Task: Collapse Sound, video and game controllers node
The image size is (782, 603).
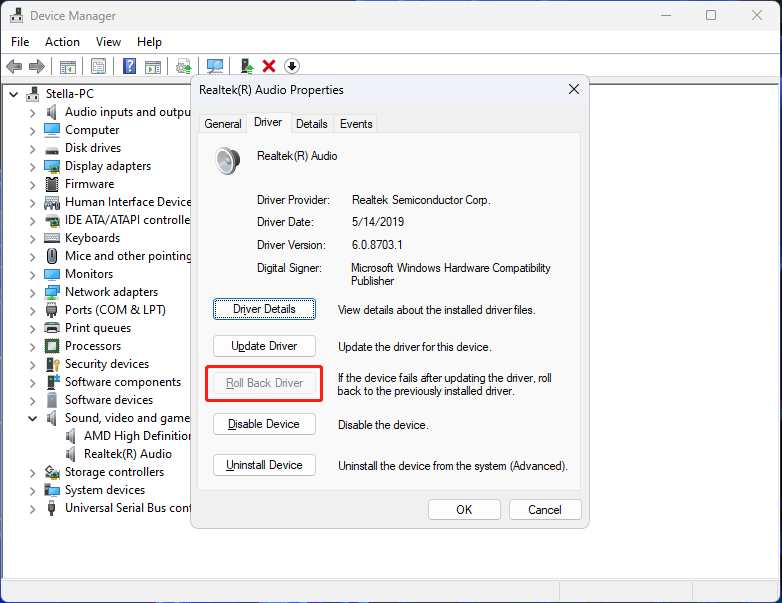Action: pyautogui.click(x=32, y=418)
